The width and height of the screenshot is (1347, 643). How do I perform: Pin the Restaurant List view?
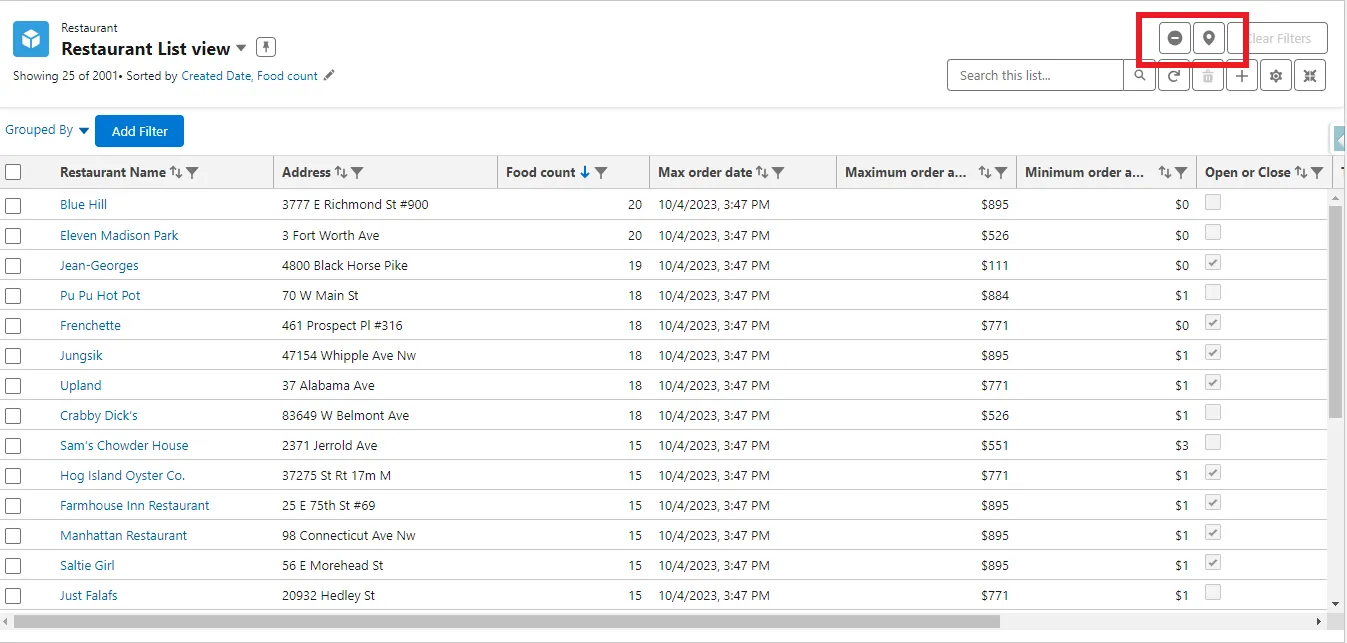point(265,47)
